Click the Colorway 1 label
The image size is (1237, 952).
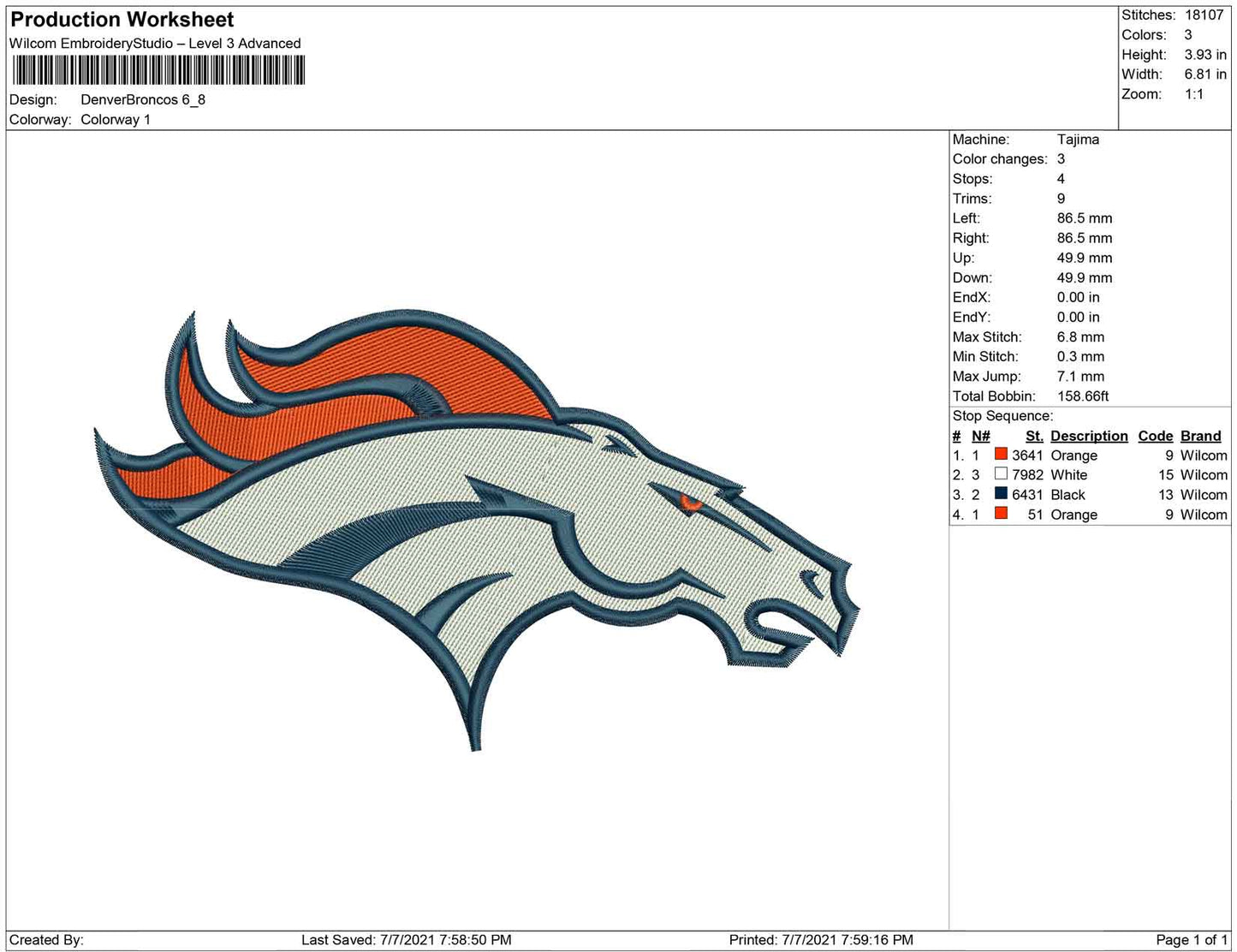pyautogui.click(x=116, y=120)
